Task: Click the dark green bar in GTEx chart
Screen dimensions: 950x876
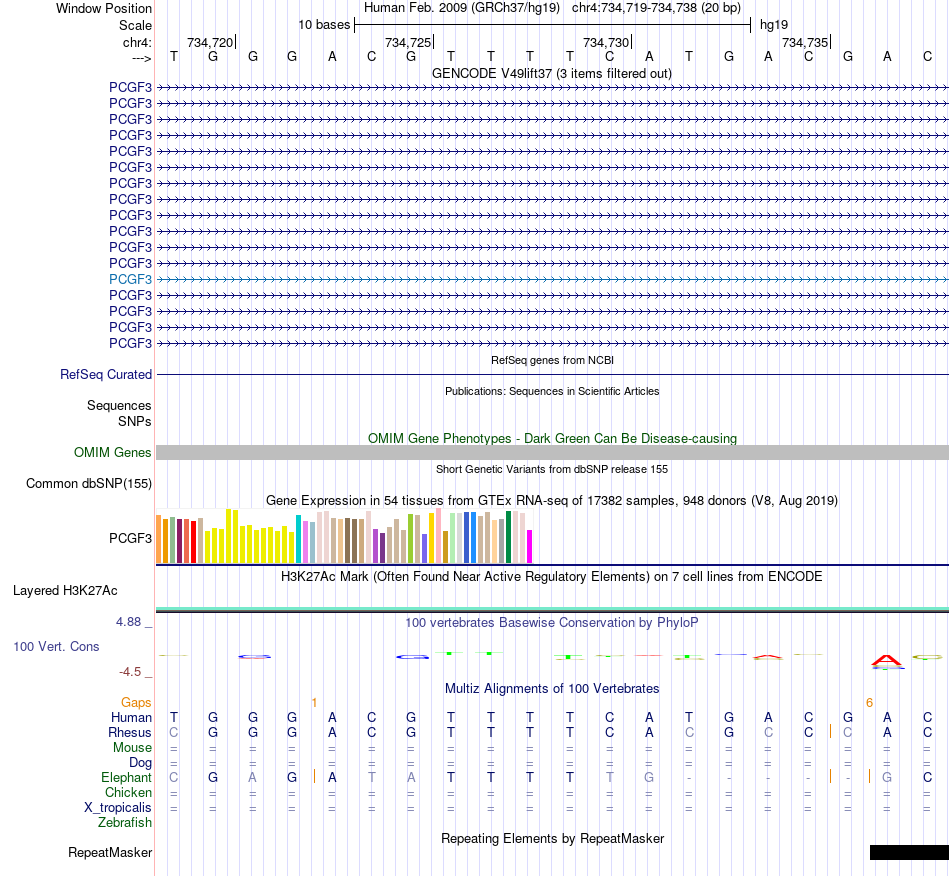Action: click(509, 537)
